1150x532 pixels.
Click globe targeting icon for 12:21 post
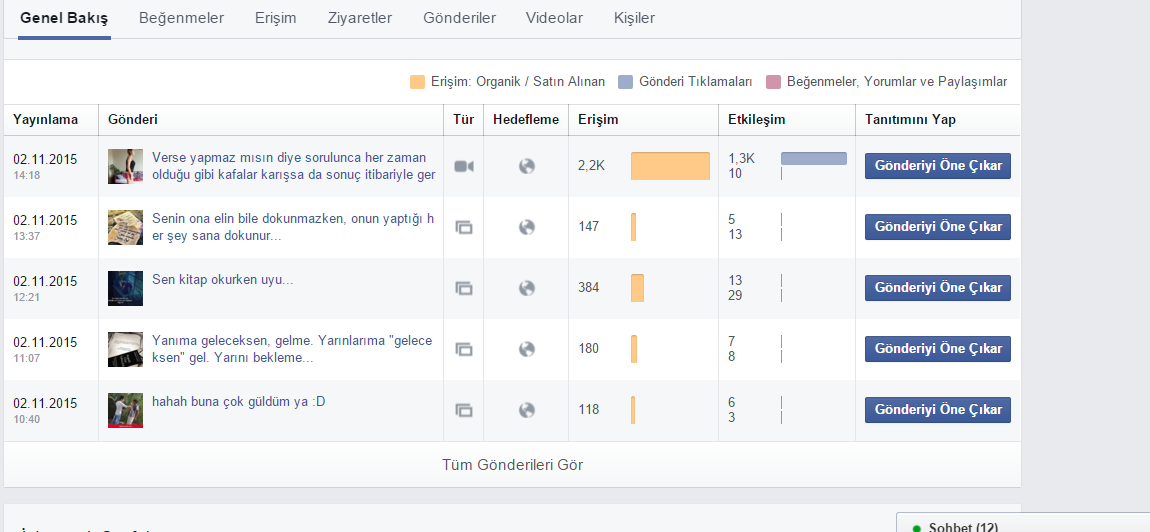(x=527, y=288)
